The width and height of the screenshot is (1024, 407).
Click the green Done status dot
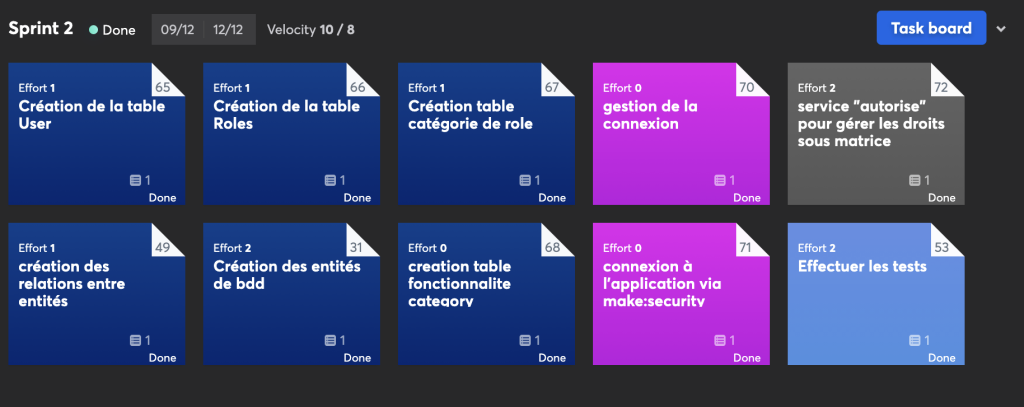pyautogui.click(x=94, y=29)
